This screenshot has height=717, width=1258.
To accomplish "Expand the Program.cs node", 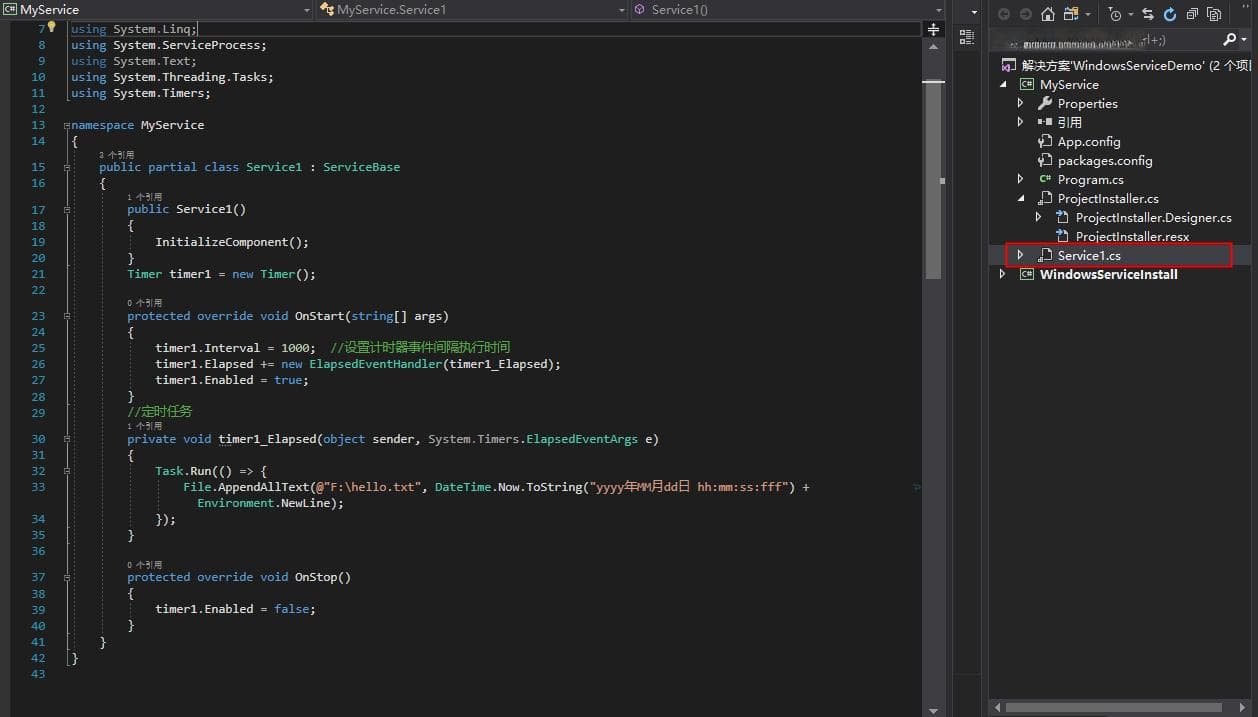I will pos(1021,179).
